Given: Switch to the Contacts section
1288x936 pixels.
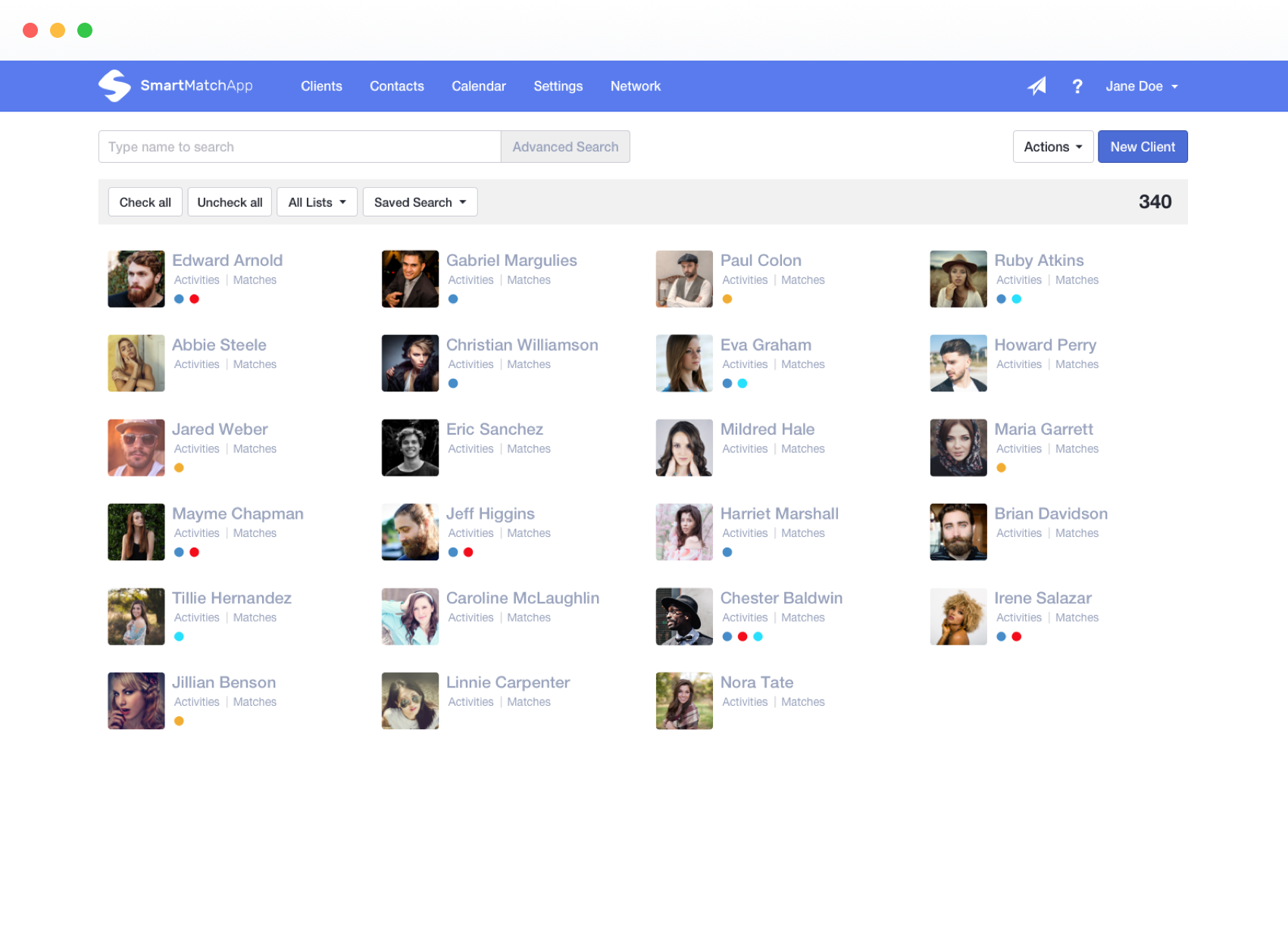Looking at the screenshot, I should point(396,86).
